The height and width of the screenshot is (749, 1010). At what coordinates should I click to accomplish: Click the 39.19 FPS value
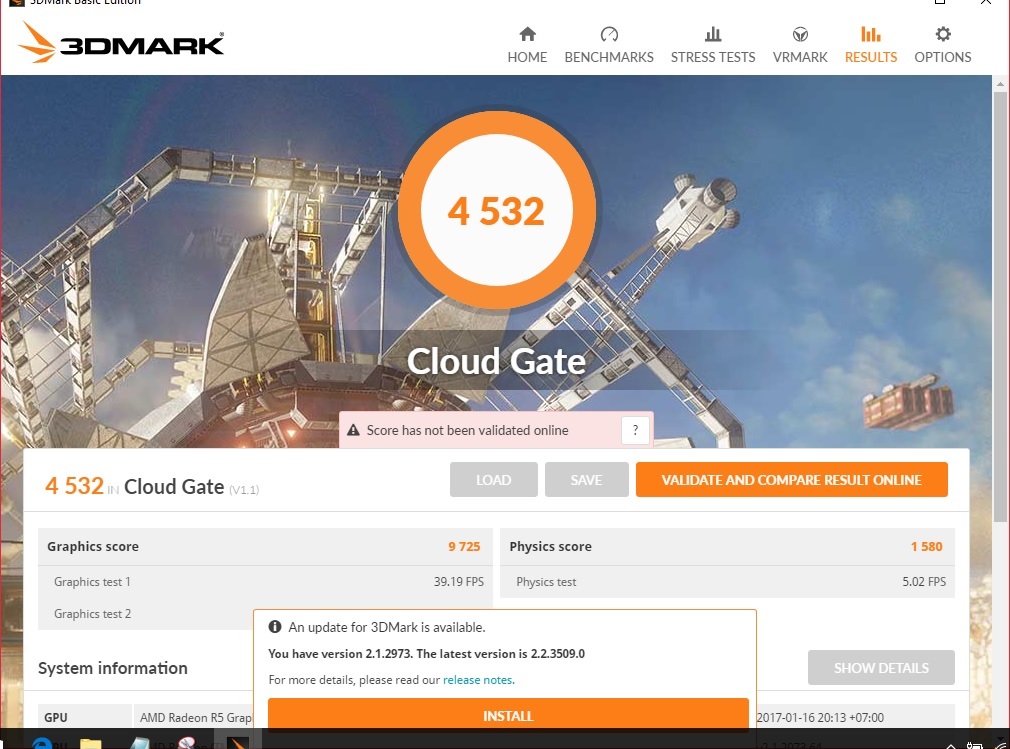coord(459,582)
